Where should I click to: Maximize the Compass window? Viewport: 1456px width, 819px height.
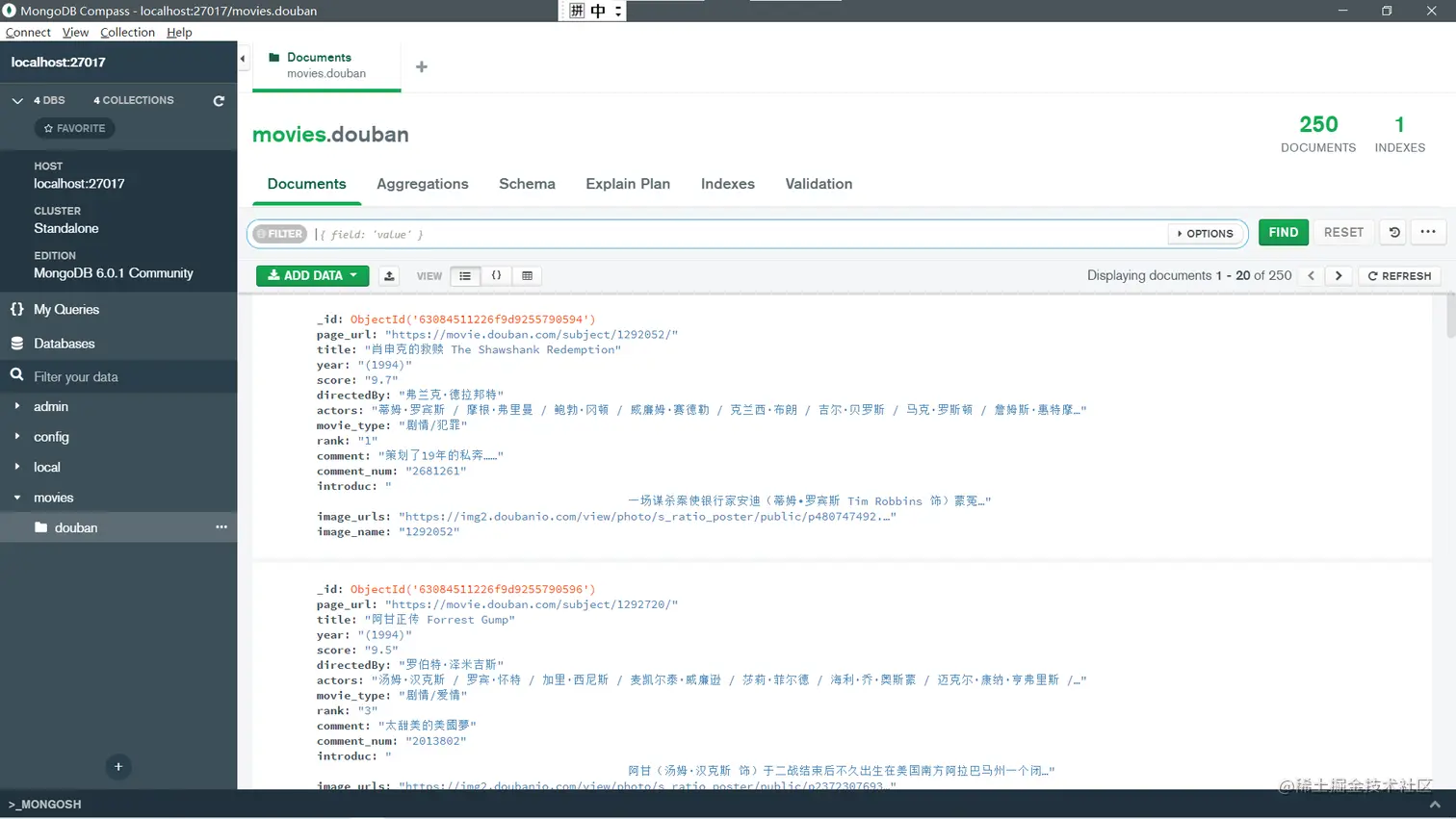click(1387, 11)
